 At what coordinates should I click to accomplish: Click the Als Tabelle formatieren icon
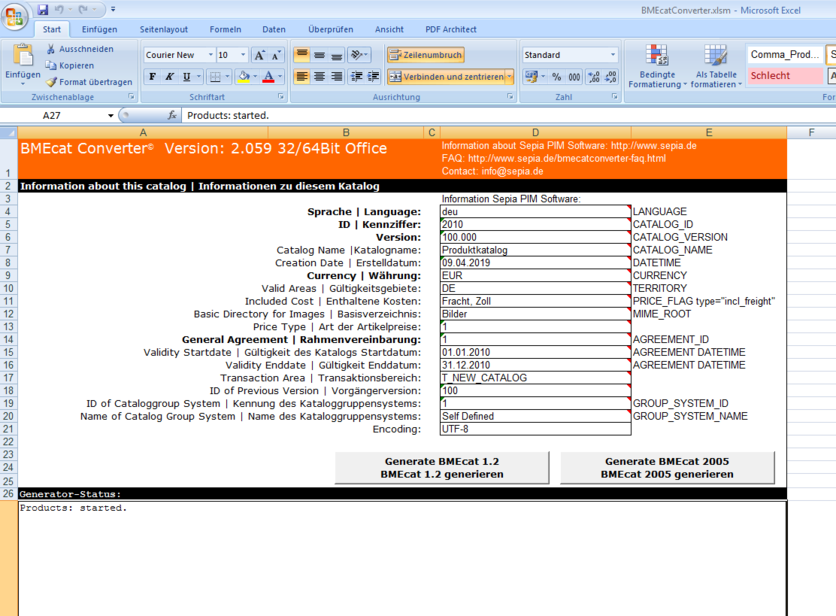(x=714, y=56)
